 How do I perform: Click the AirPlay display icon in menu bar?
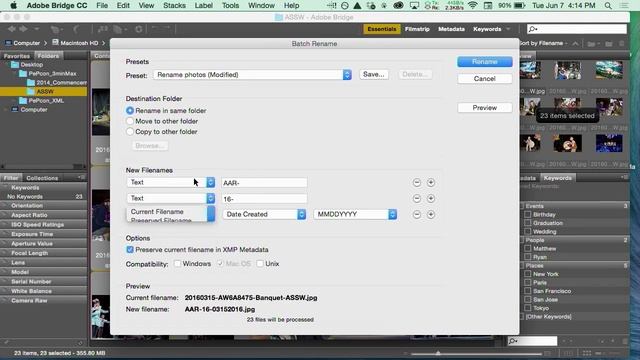(x=414, y=5)
